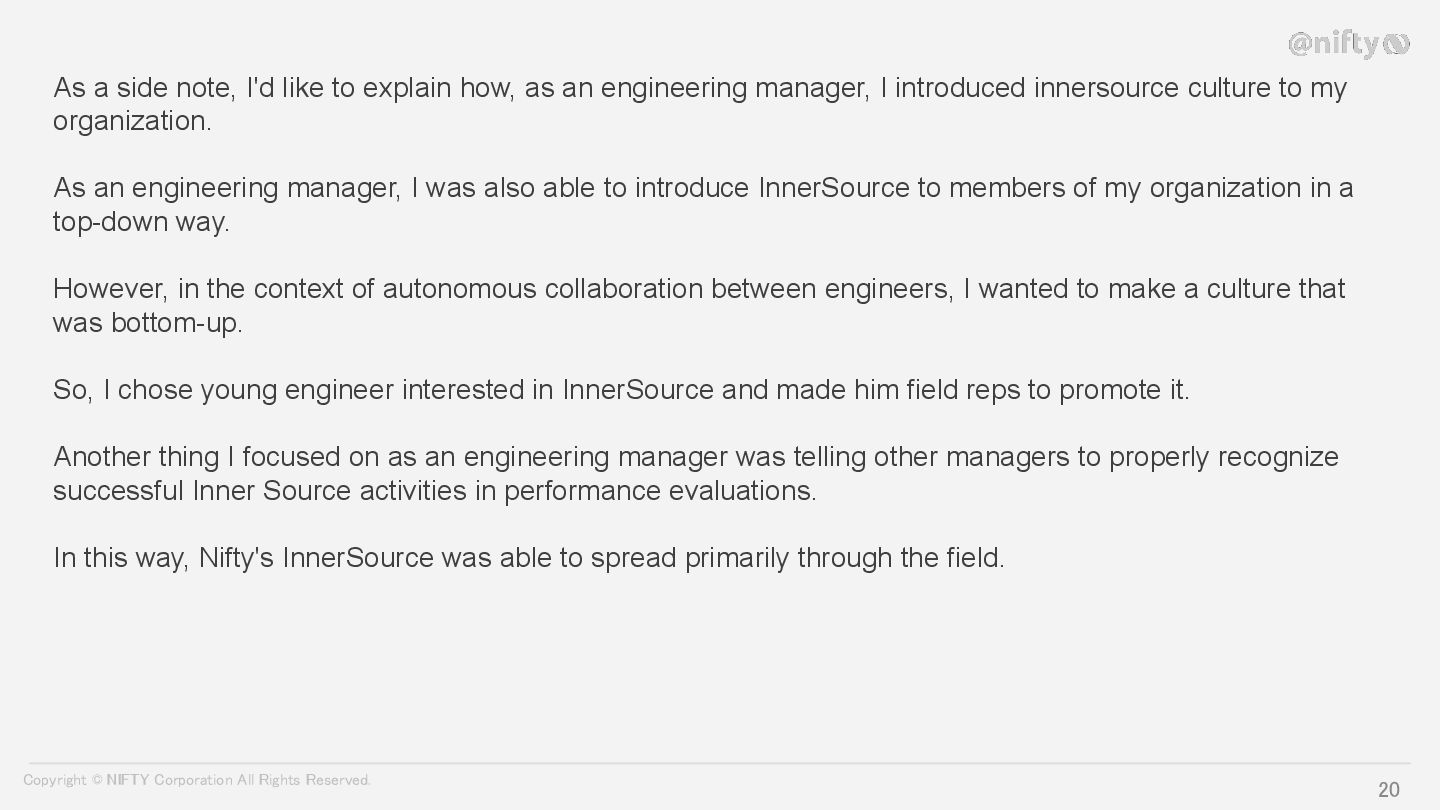Image resolution: width=1440 pixels, height=810 pixels.
Task: Click the paragraph starting "Another thing I focused on"
Action: pos(695,457)
